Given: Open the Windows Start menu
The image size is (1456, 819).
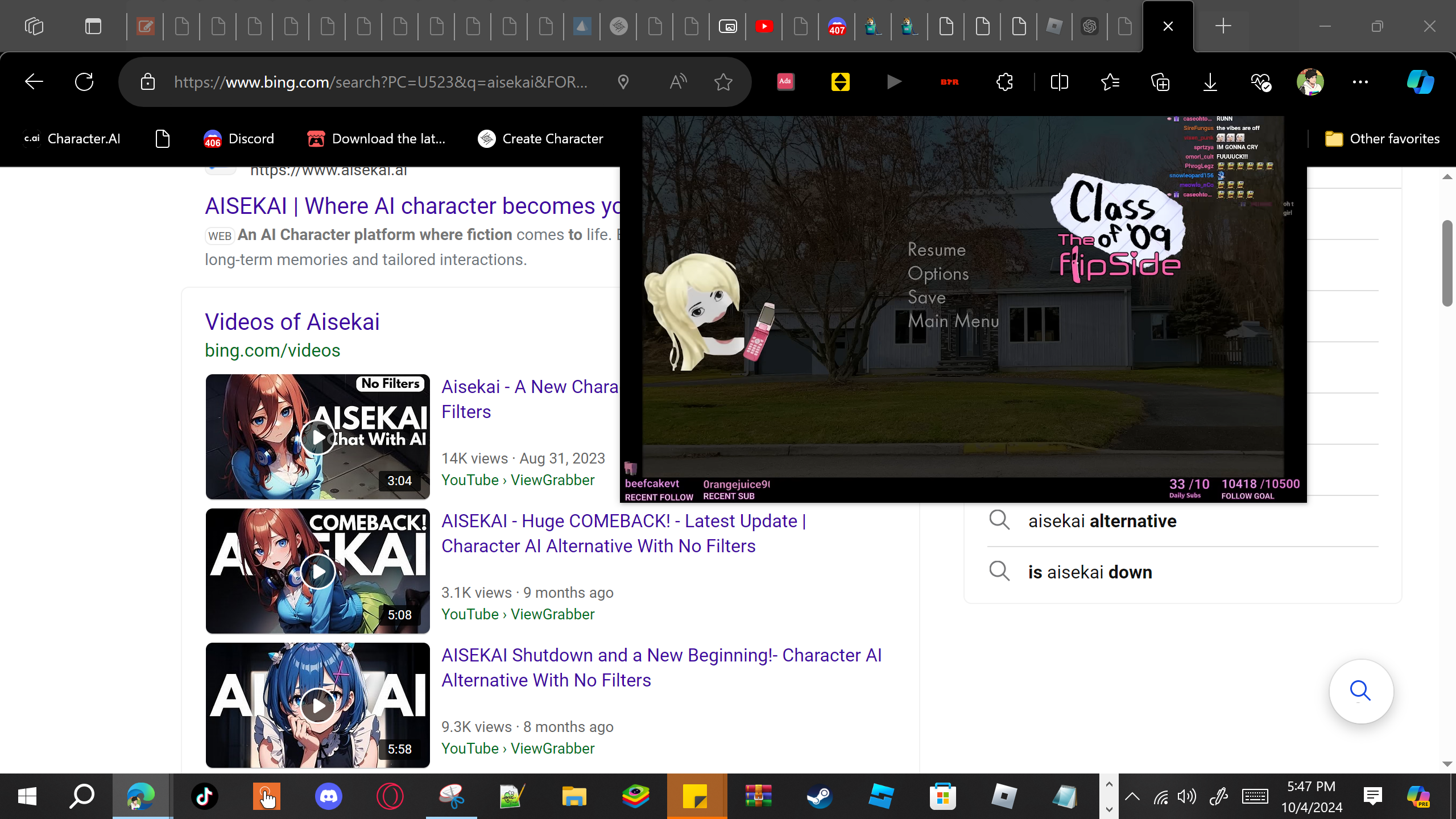Looking at the screenshot, I should [x=27, y=796].
